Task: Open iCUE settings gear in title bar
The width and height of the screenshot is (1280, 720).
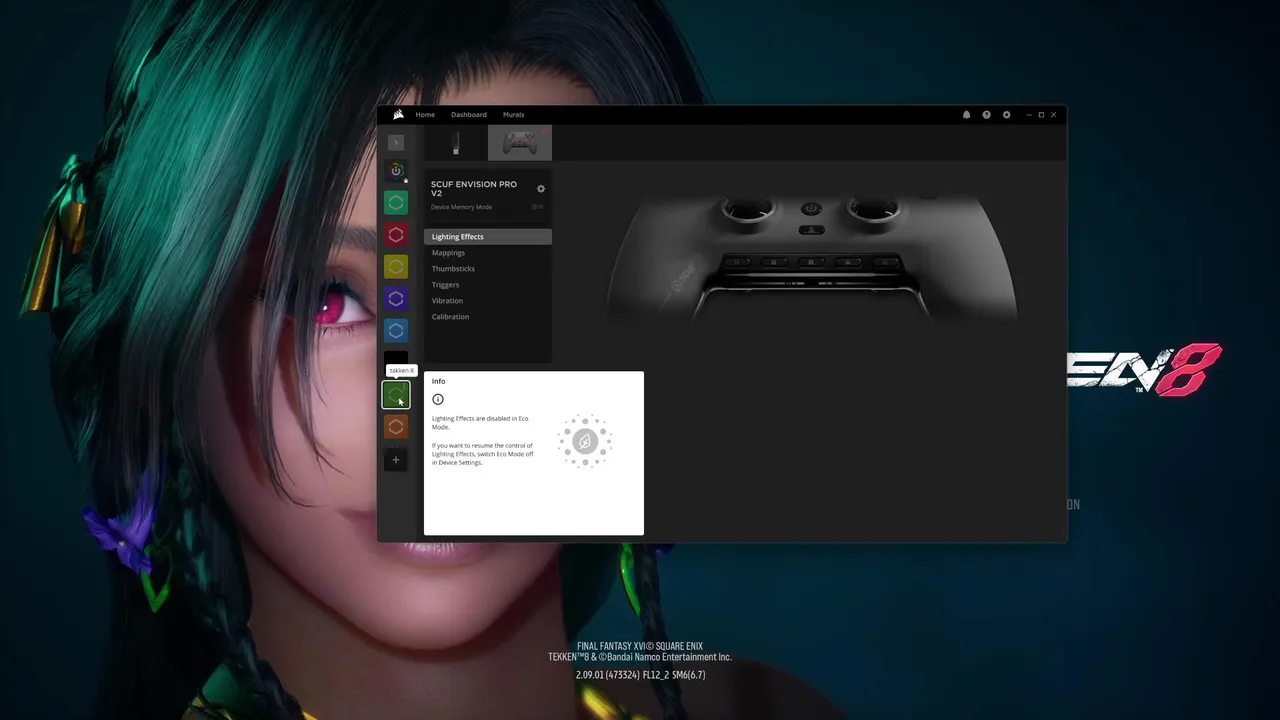Action: pyautogui.click(x=1006, y=114)
